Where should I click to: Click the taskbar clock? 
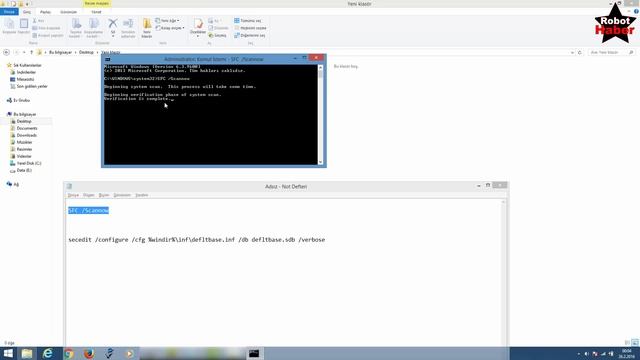(x=627, y=354)
